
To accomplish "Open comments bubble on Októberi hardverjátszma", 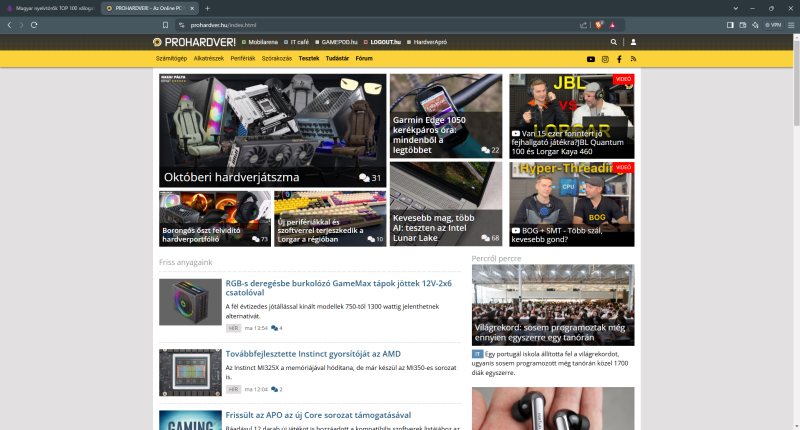I will (x=370, y=178).
